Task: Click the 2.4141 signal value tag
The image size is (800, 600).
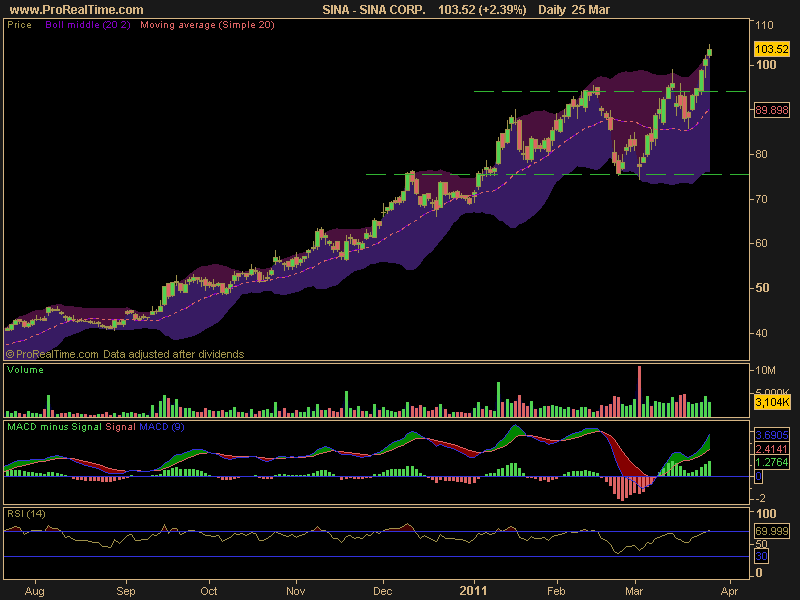Action: (771, 449)
